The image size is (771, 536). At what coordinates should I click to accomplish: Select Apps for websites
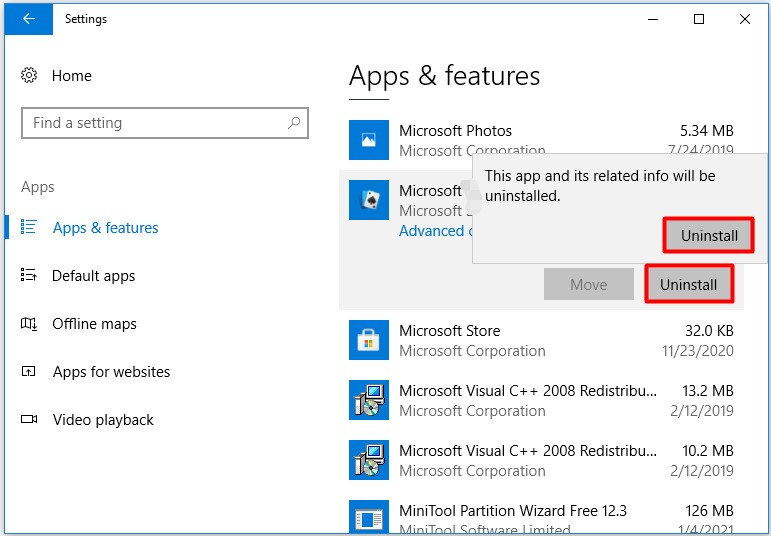111,372
